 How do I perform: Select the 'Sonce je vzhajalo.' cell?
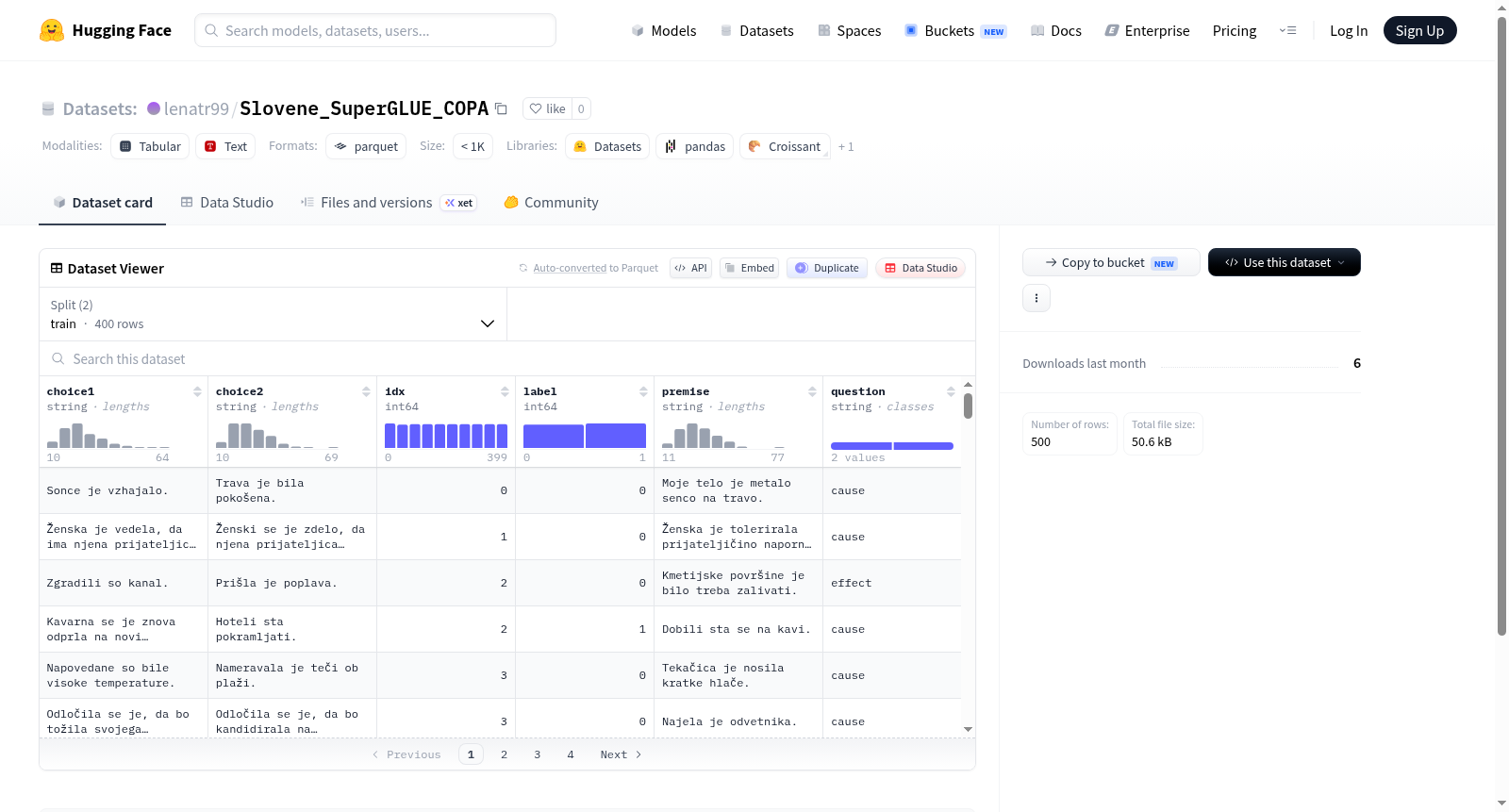click(x=124, y=490)
